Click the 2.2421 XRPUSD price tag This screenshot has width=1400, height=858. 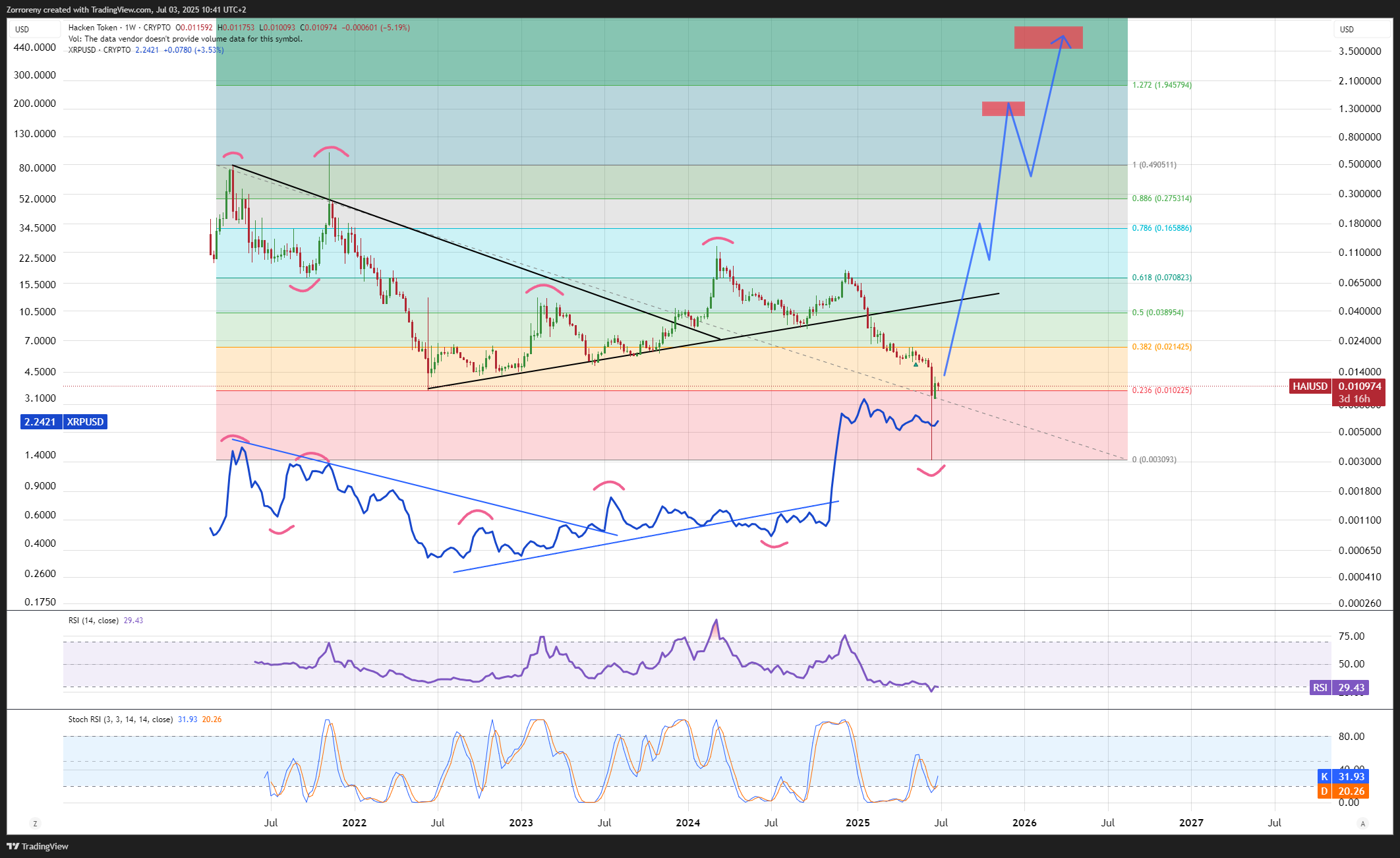pyautogui.click(x=41, y=422)
